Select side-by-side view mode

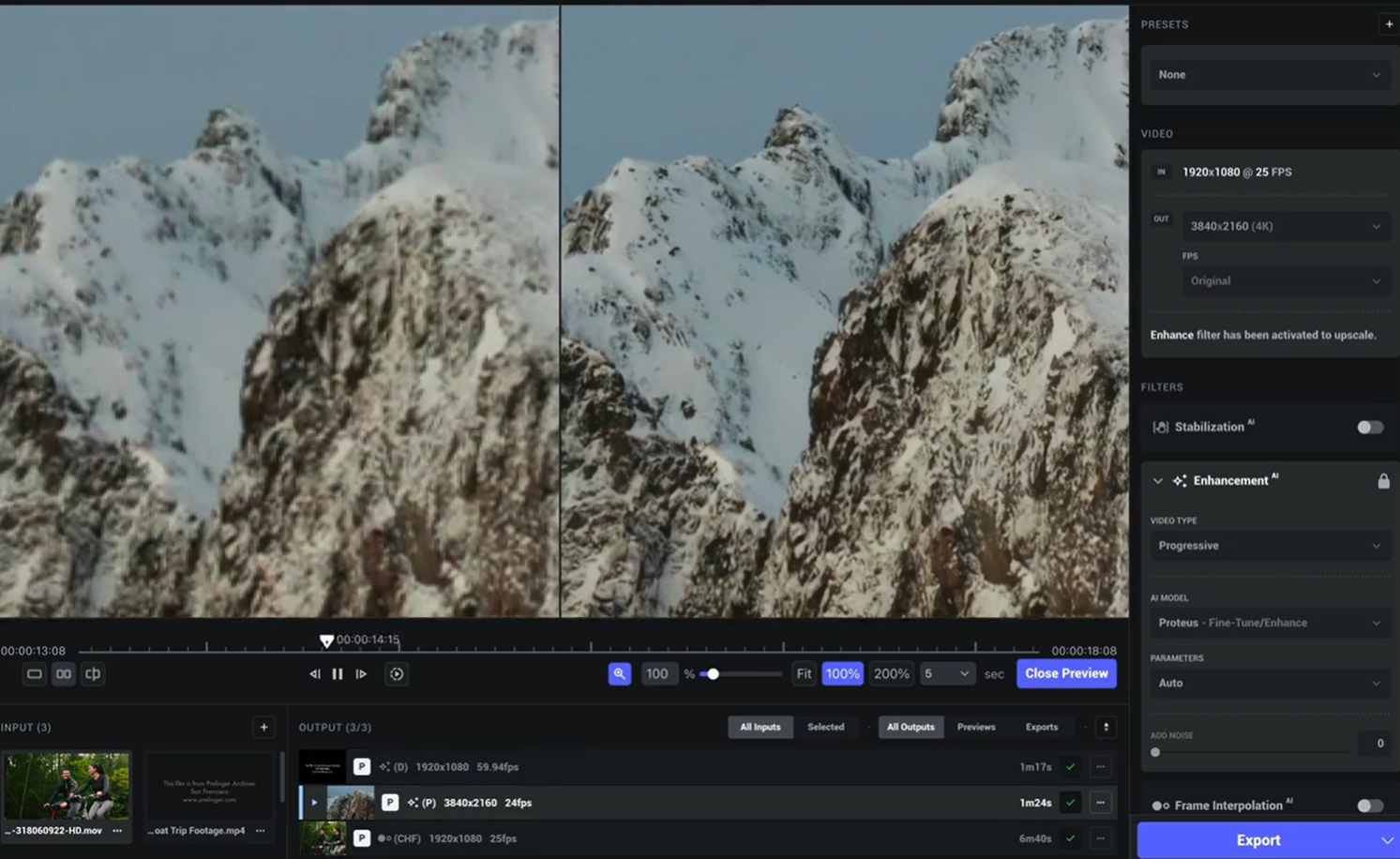tap(63, 673)
